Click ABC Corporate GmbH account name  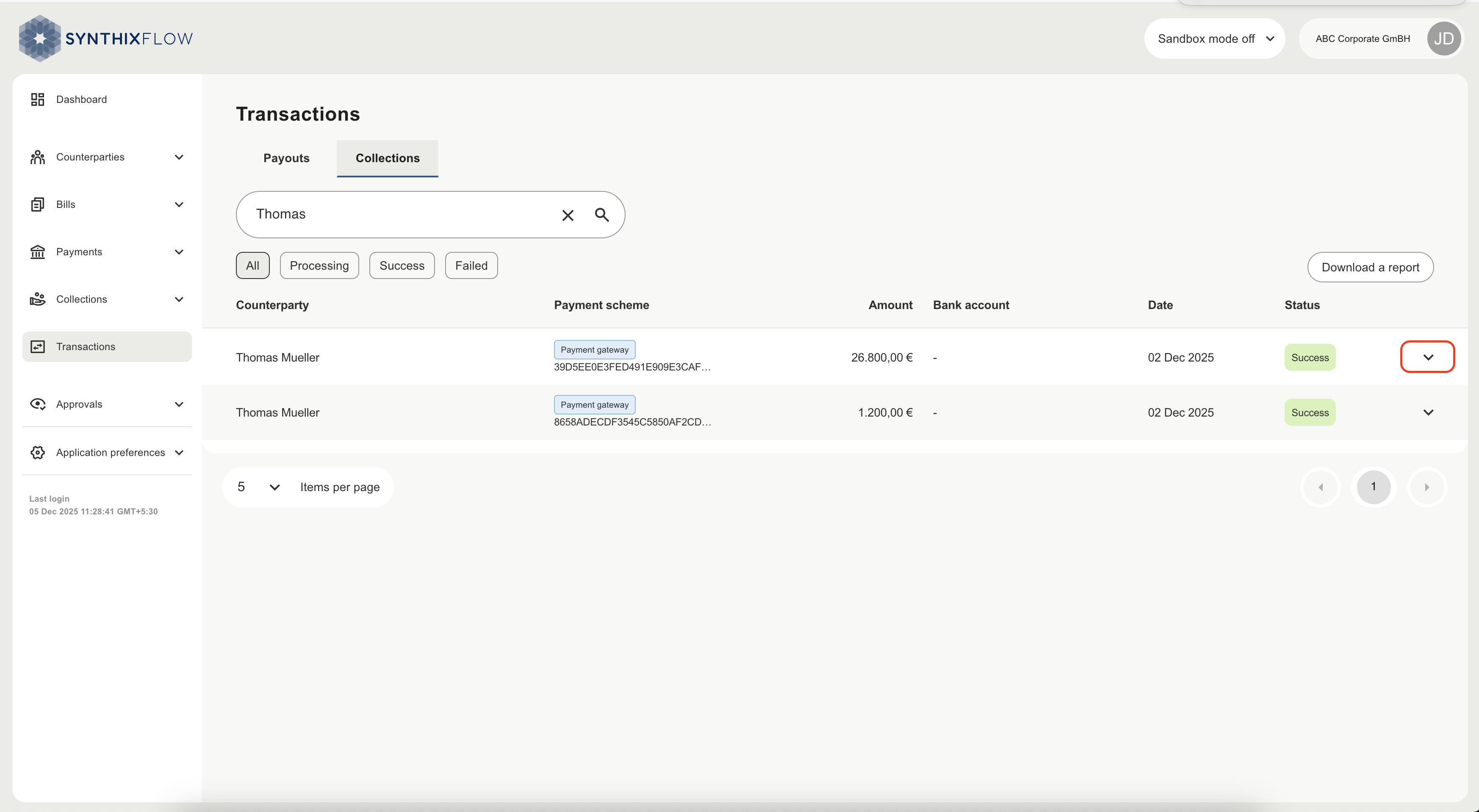tap(1363, 39)
